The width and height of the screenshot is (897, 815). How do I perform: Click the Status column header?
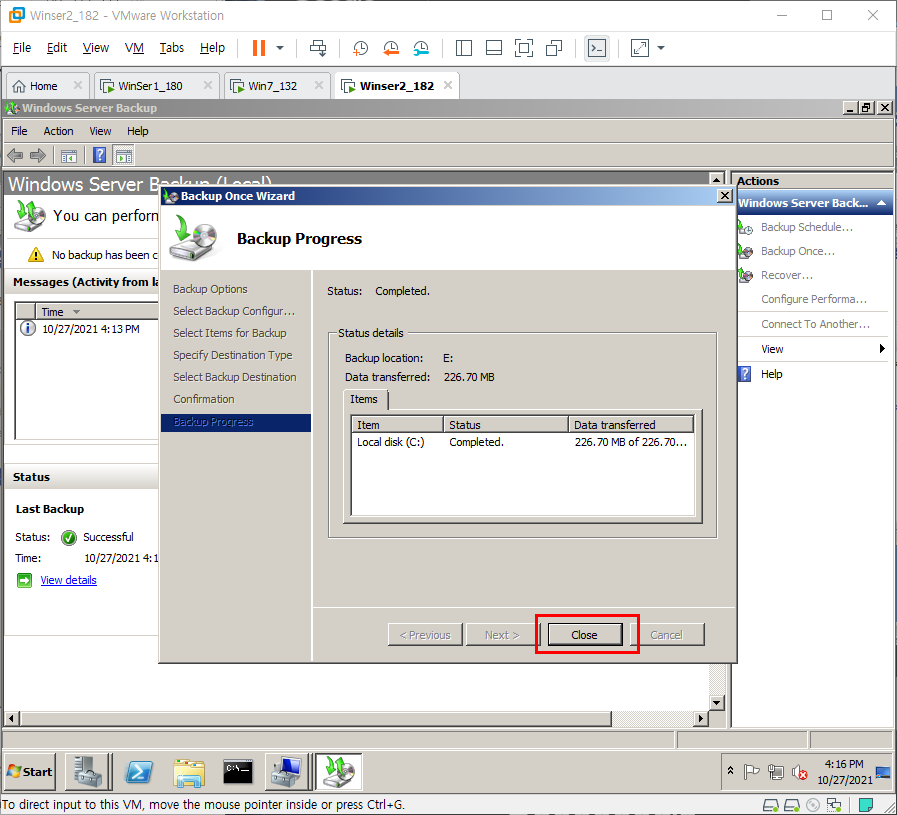pyautogui.click(x=506, y=425)
